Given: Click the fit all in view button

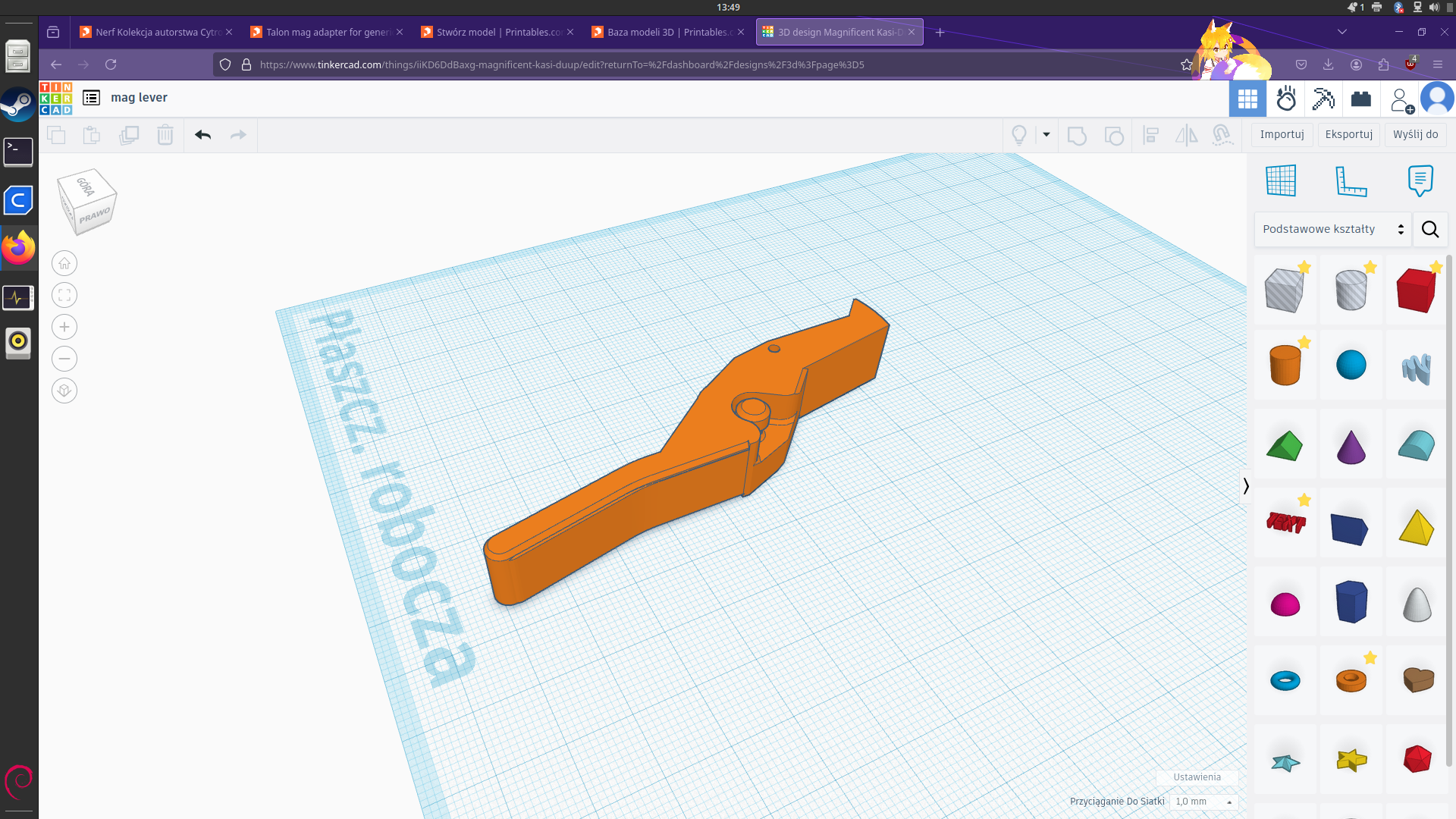Looking at the screenshot, I should (x=64, y=295).
